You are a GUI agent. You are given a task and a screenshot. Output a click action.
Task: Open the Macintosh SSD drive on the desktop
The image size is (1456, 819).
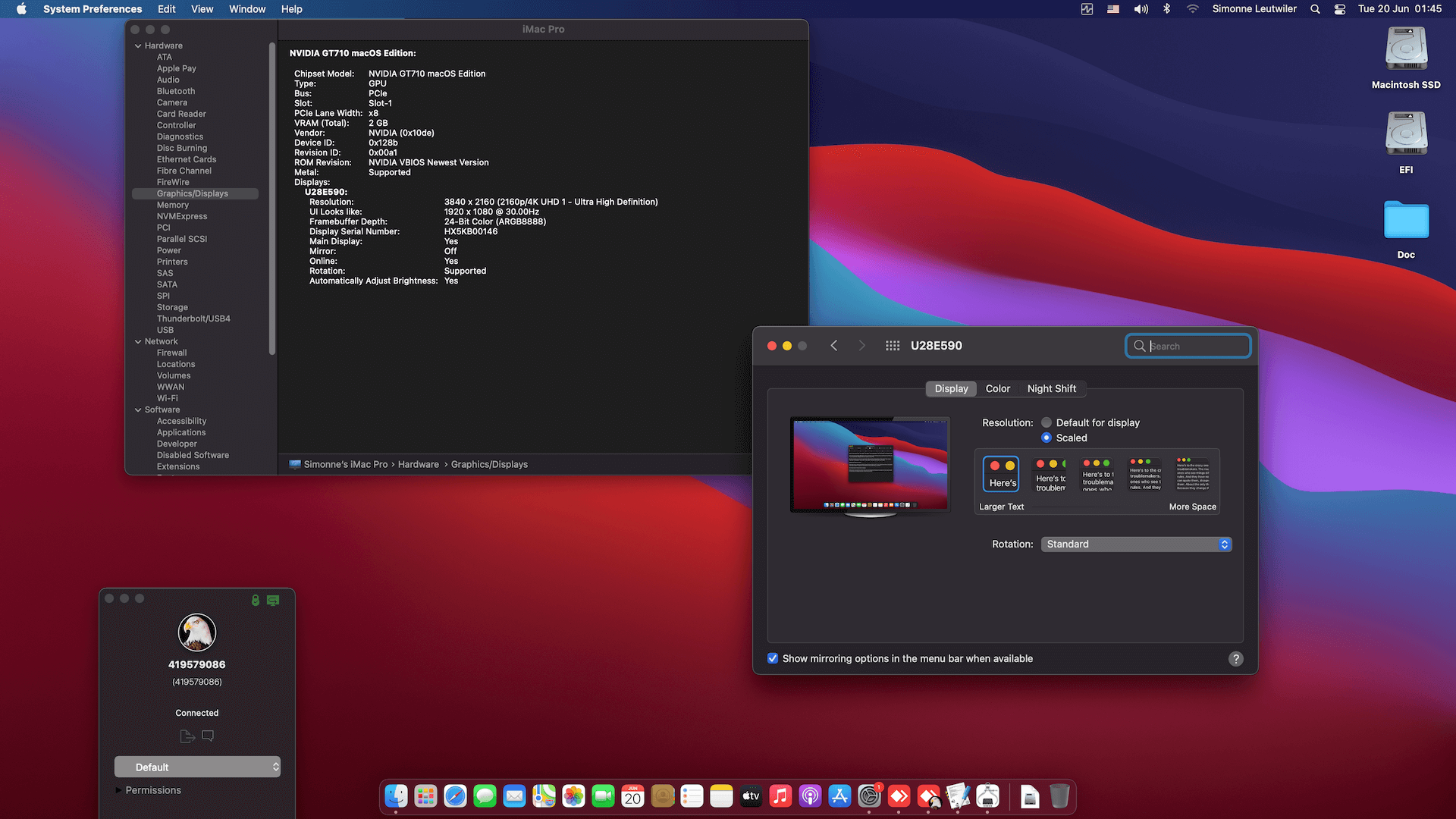1406,58
